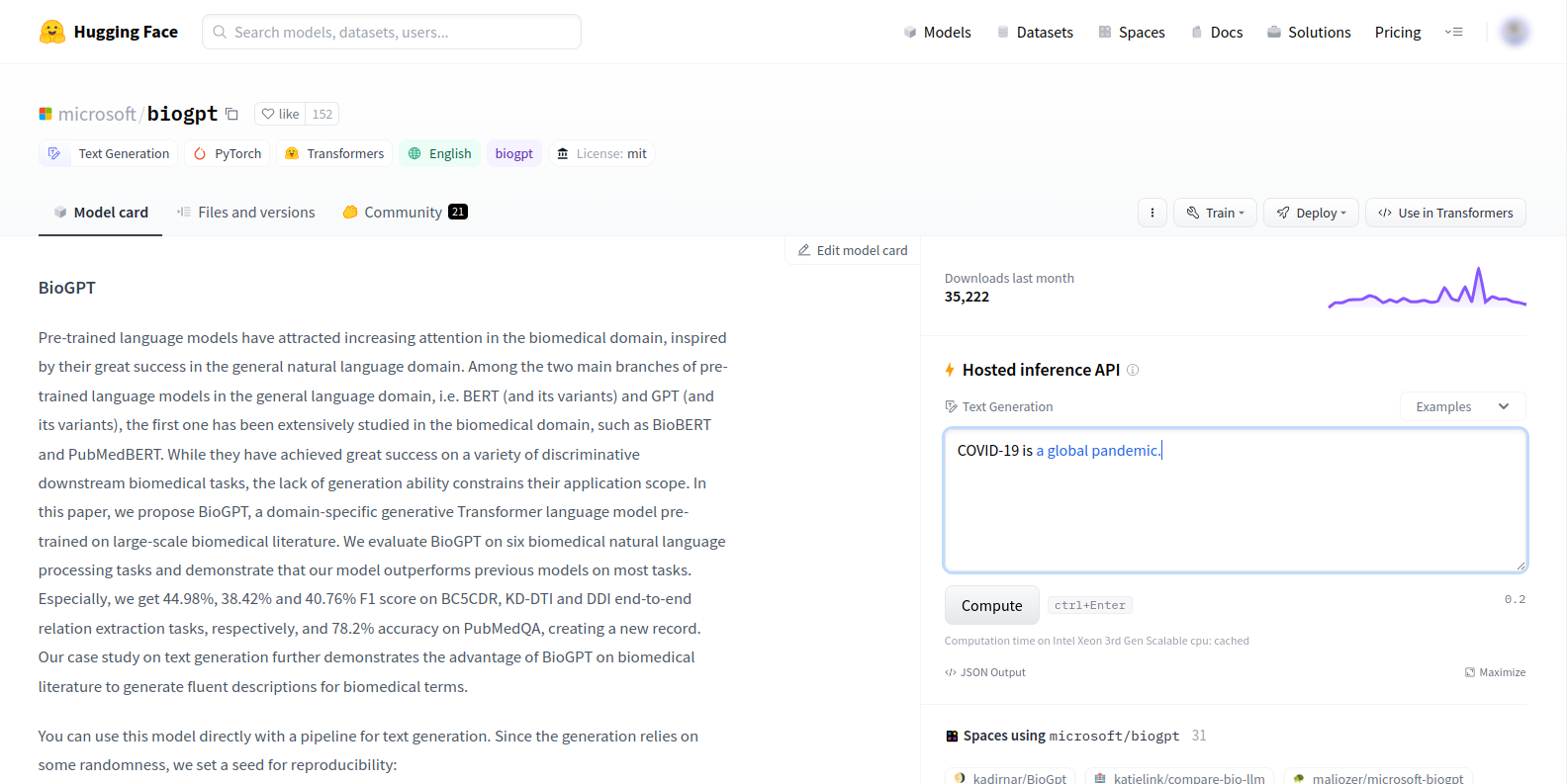Click the Hugging Face logo icon
The width and height of the screenshot is (1567, 784).
click(51, 32)
